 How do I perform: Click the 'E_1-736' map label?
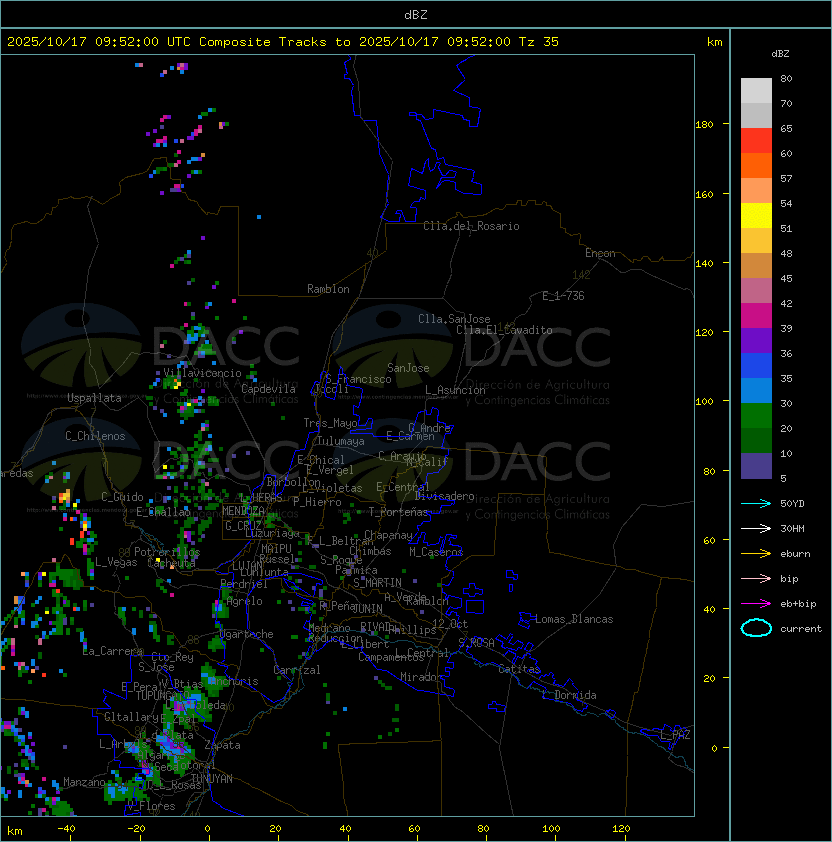point(563,296)
